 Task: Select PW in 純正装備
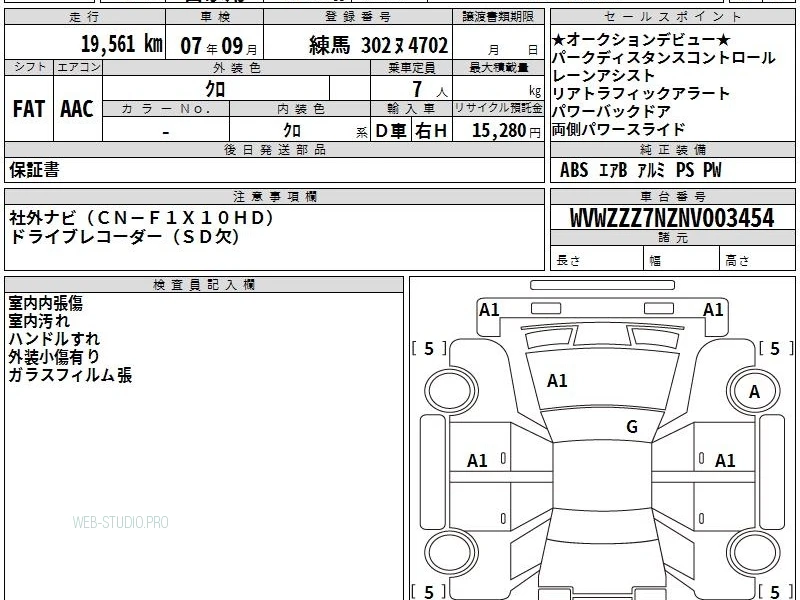[x=712, y=170]
